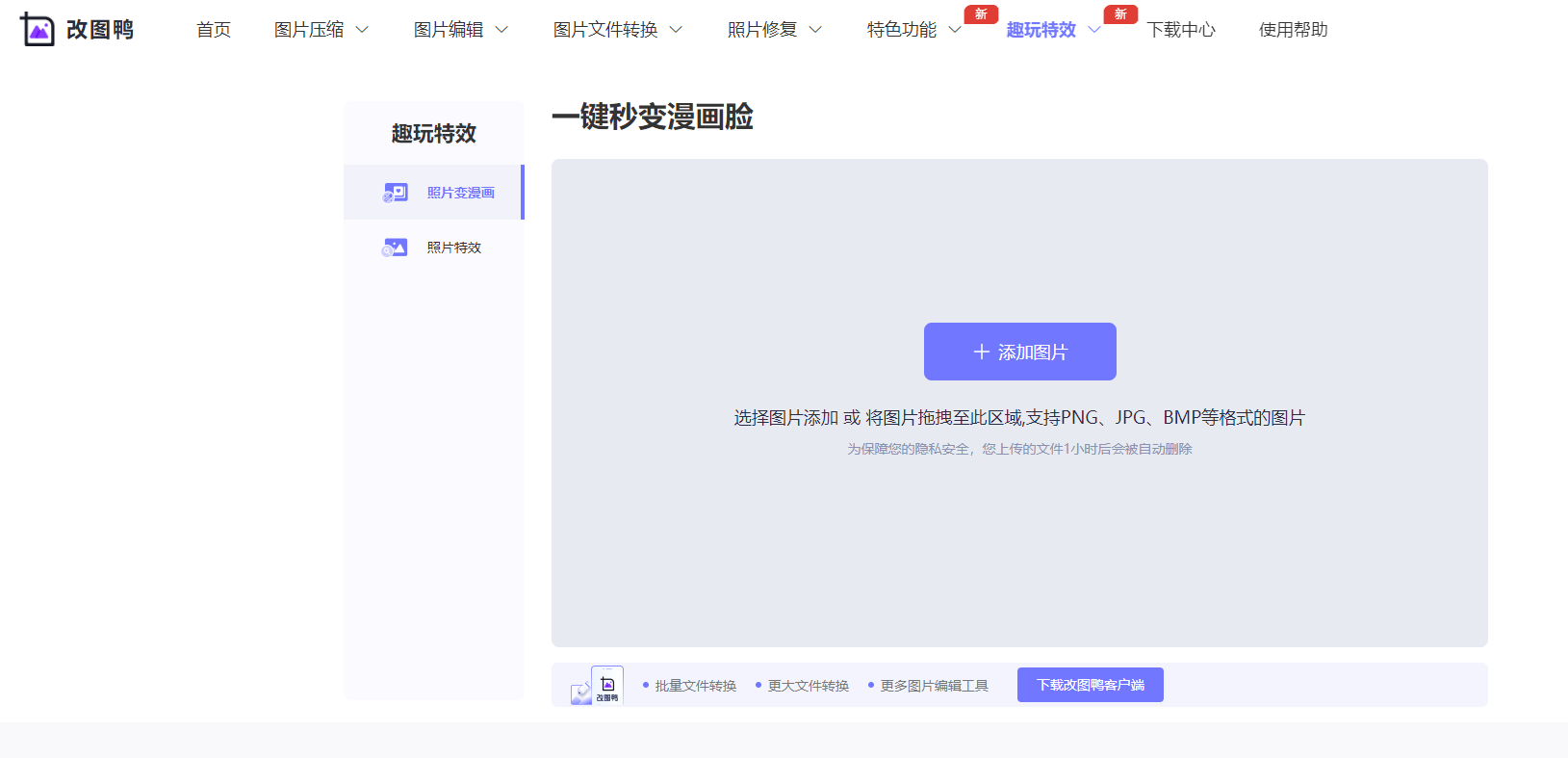
Task: Click the 更多图片编辑工具 text
Action: tap(935, 686)
